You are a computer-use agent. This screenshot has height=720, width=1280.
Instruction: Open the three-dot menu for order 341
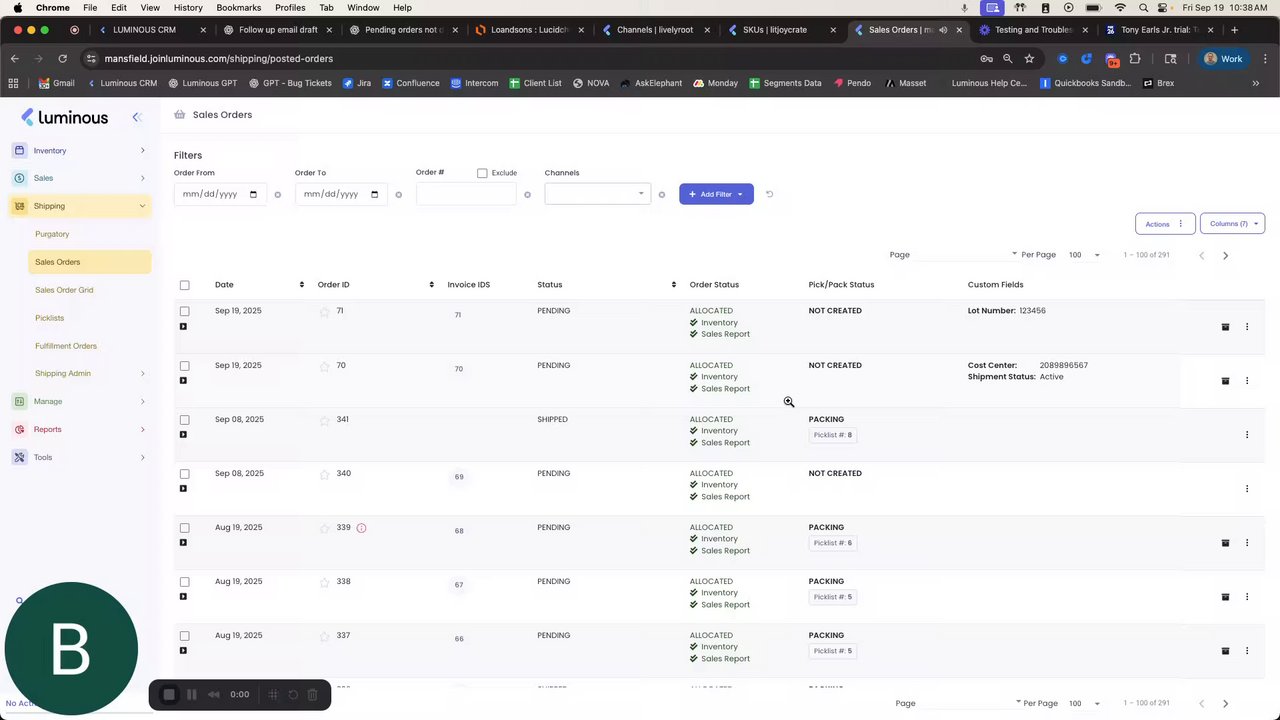(1246, 435)
